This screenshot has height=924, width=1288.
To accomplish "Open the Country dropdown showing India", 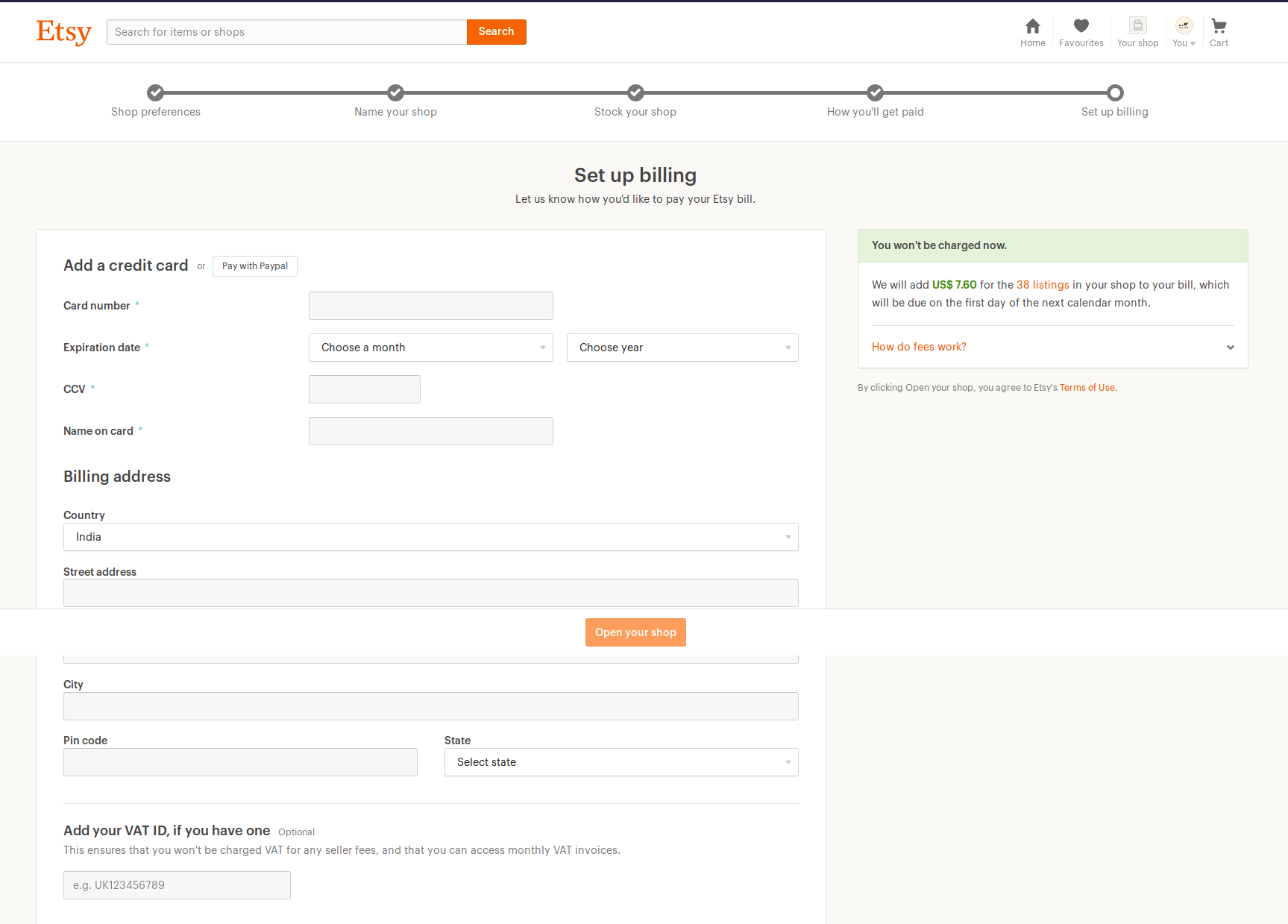I will 431,537.
